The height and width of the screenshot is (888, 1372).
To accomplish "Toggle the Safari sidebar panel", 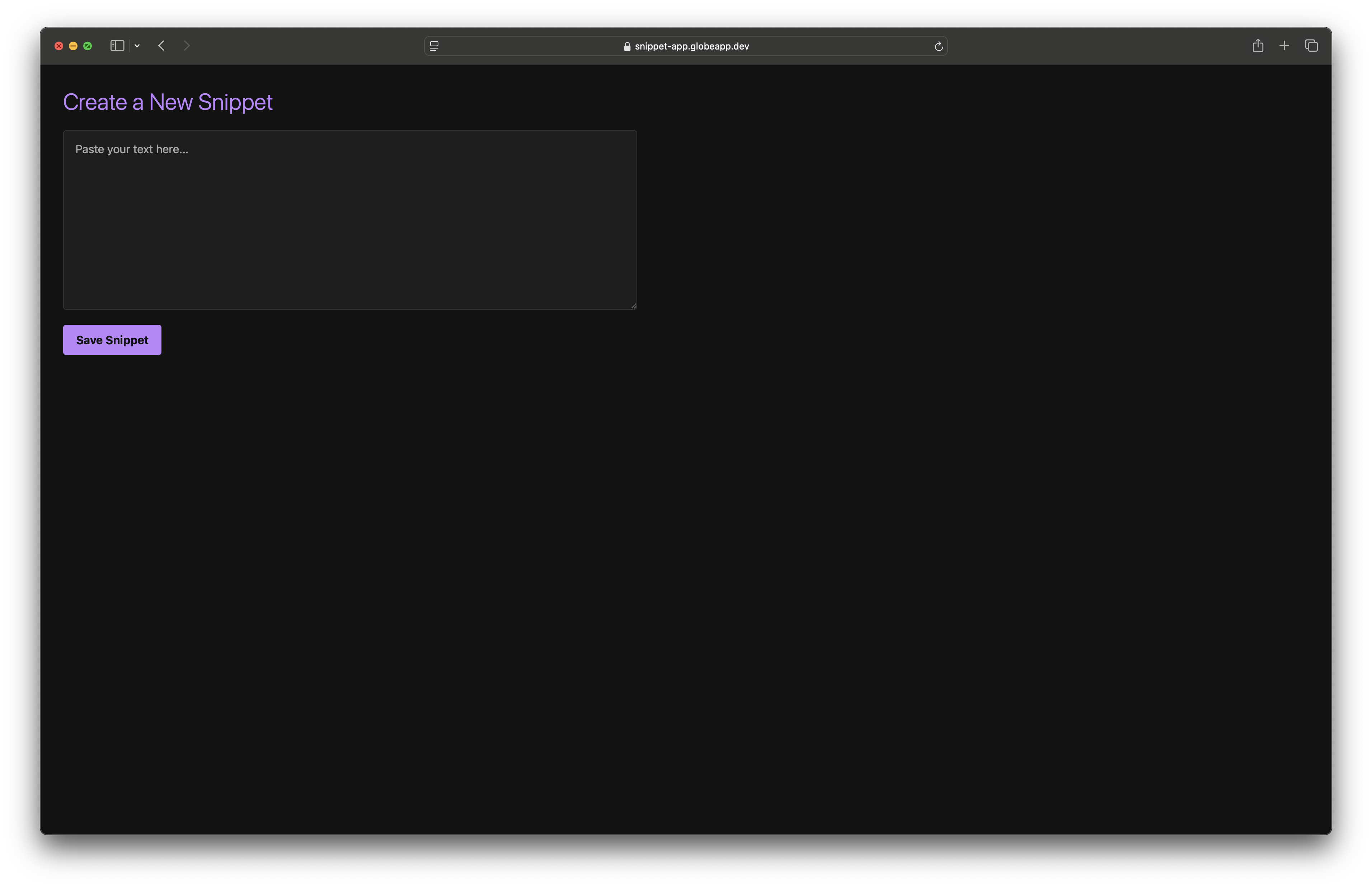I will [x=117, y=46].
